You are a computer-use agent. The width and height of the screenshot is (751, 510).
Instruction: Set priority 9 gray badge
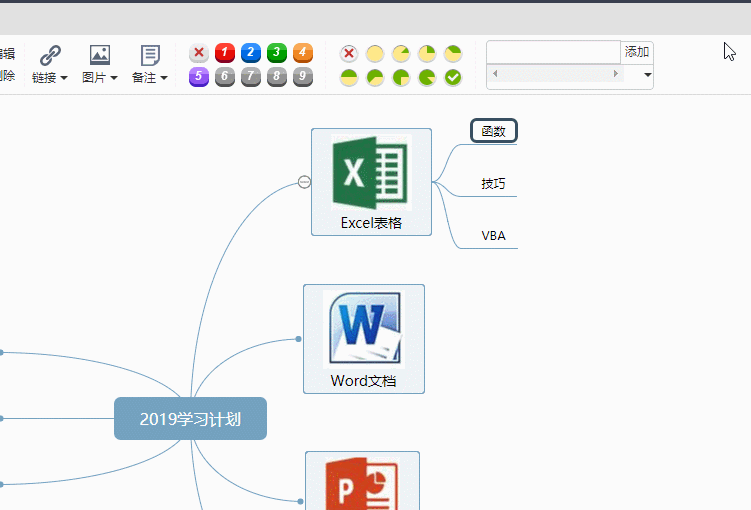tap(302, 77)
